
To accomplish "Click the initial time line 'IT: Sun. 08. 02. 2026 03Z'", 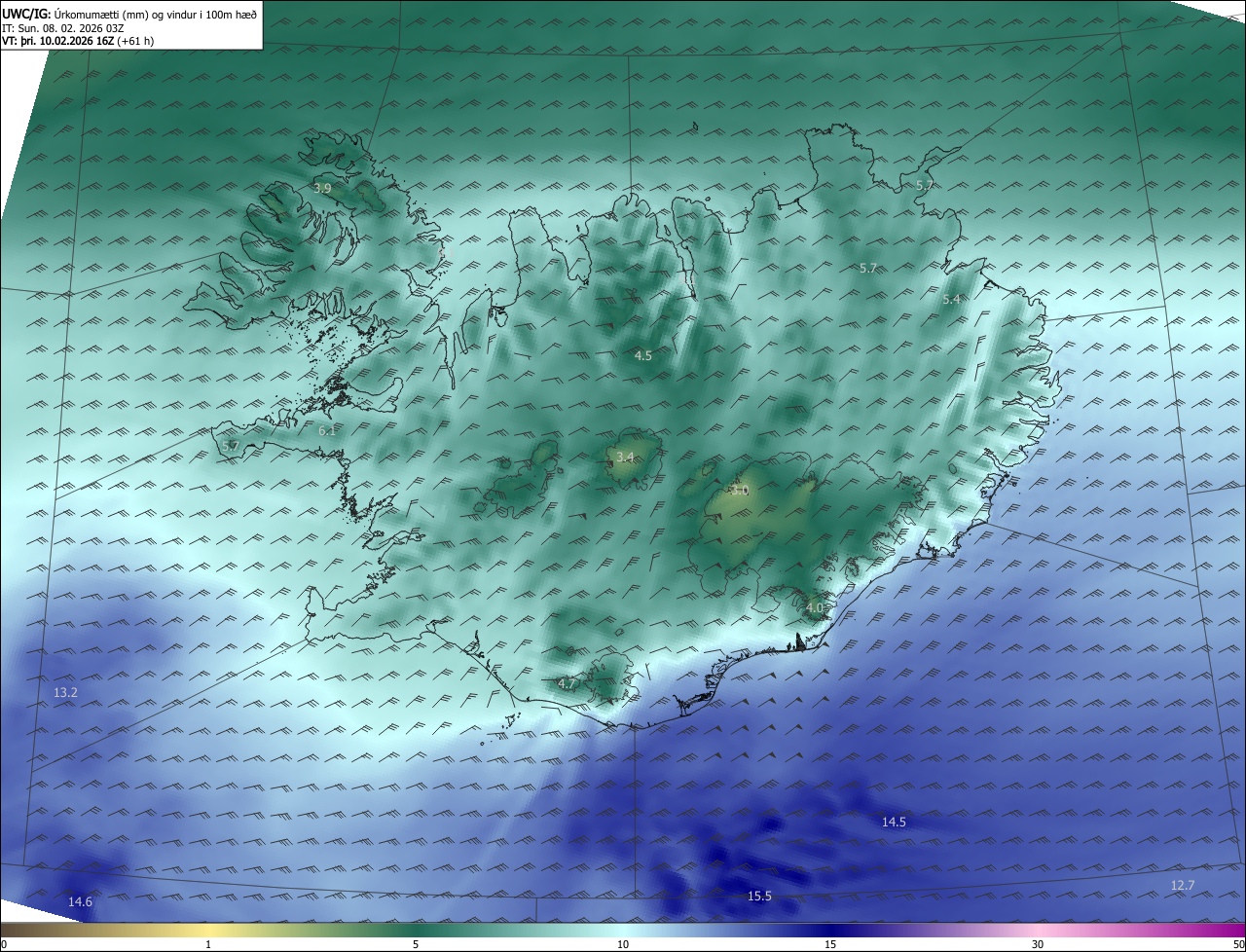I will [x=63, y=28].
